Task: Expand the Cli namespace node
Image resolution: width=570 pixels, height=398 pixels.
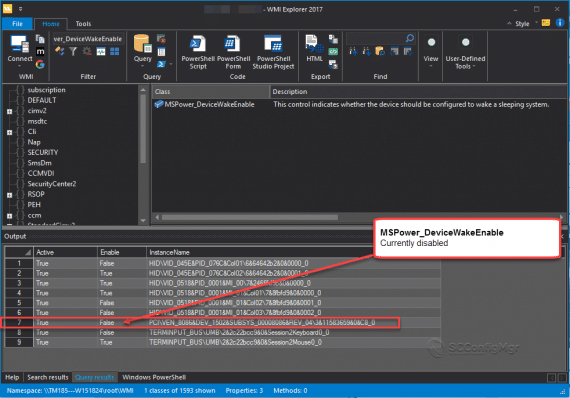Action: point(10,132)
